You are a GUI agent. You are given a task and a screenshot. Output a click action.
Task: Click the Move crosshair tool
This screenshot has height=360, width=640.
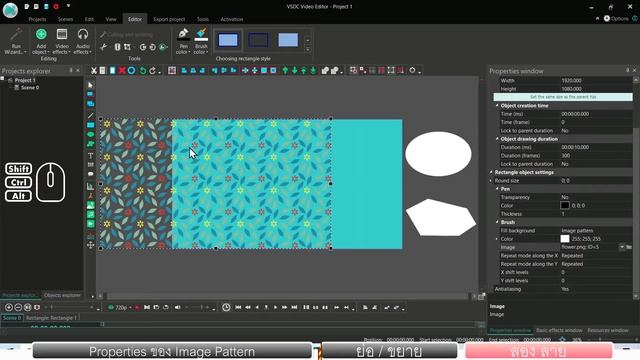[x=91, y=245]
